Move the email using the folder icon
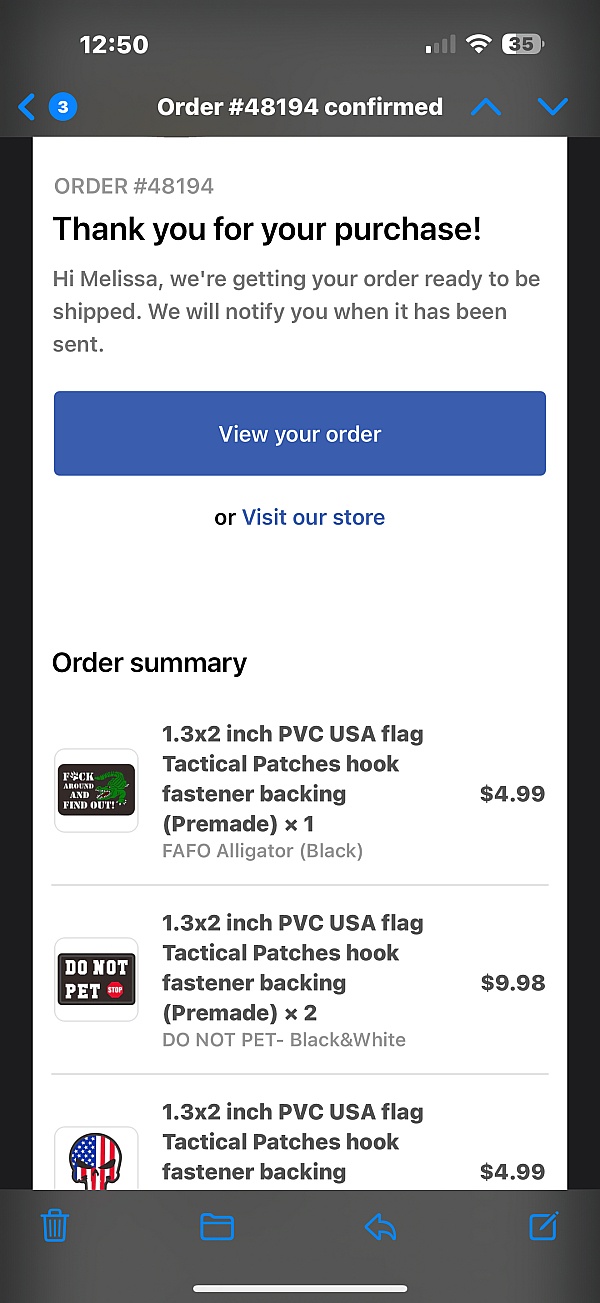 tap(217, 1226)
